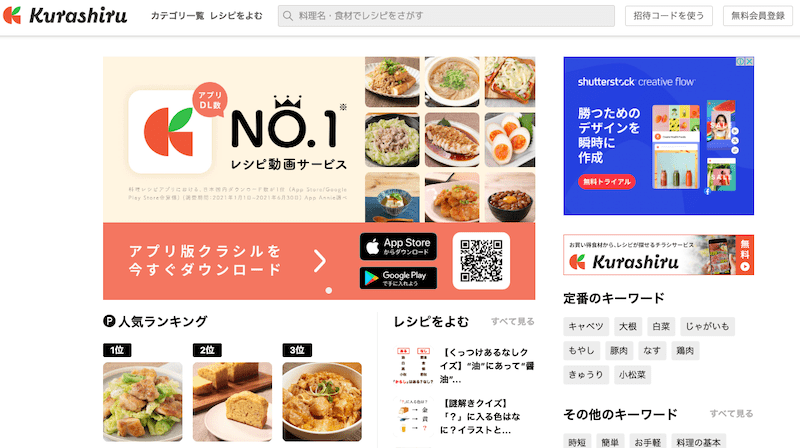Click the Kurashiru logo in header
The width and height of the screenshot is (800, 448).
[x=65, y=15]
